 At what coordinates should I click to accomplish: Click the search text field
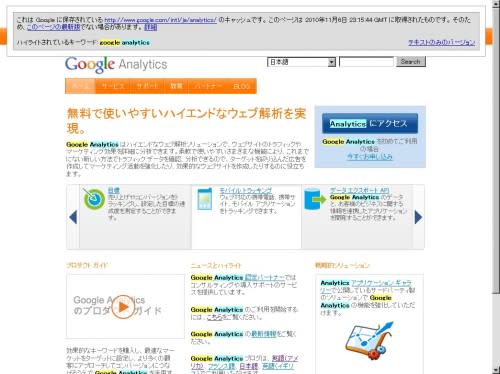click(366, 62)
